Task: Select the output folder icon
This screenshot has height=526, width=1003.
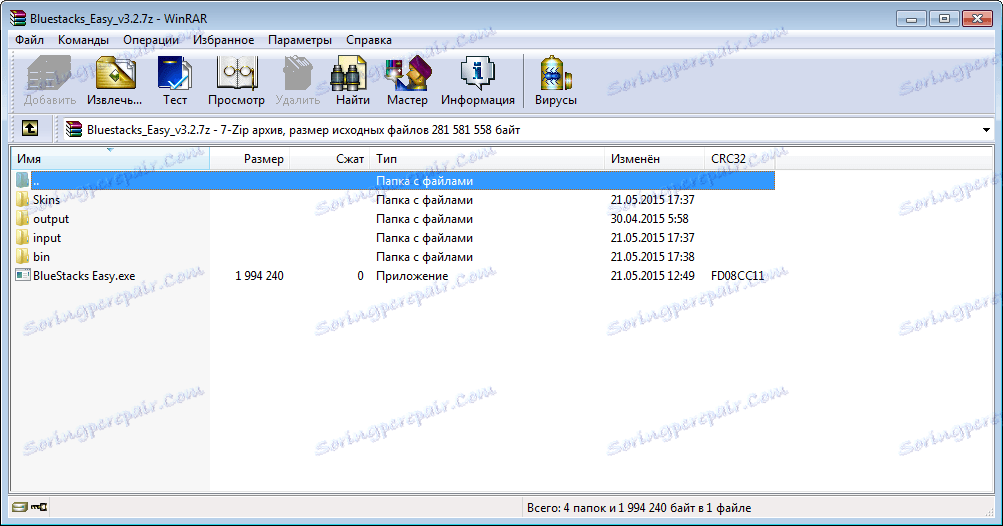Action: [x=22, y=219]
